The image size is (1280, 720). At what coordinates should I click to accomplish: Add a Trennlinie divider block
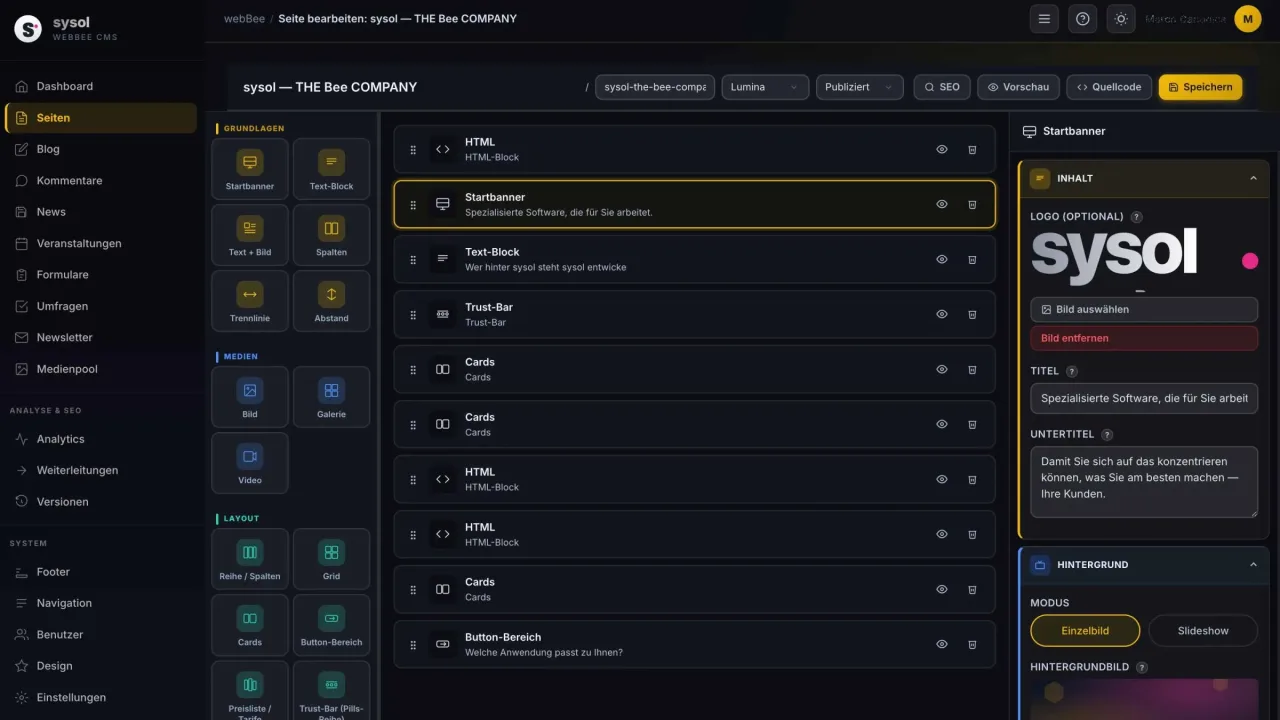click(x=250, y=300)
